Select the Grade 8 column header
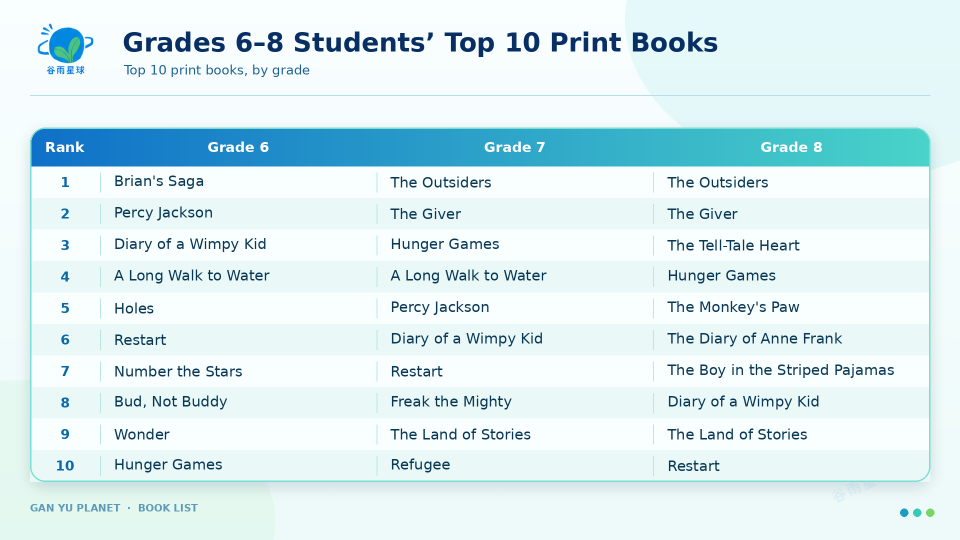Screen dimensions: 960x540 [791, 147]
